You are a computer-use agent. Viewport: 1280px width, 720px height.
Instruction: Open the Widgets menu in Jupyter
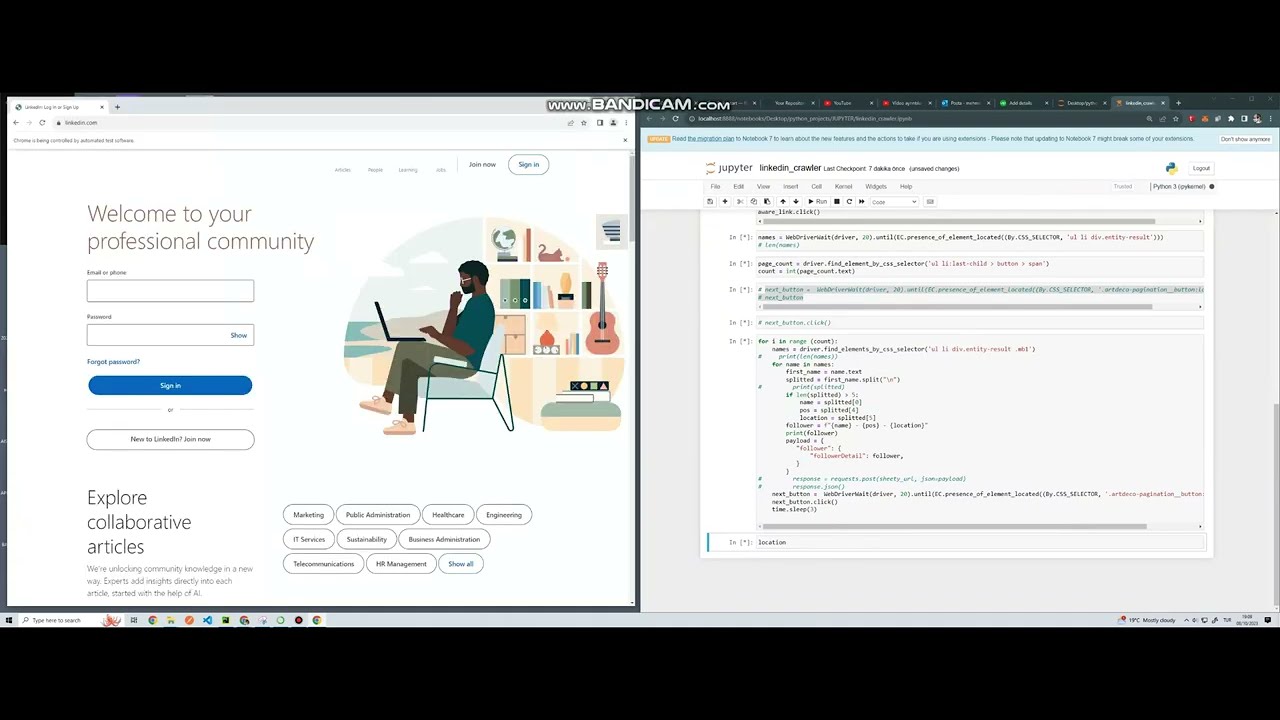tap(875, 186)
